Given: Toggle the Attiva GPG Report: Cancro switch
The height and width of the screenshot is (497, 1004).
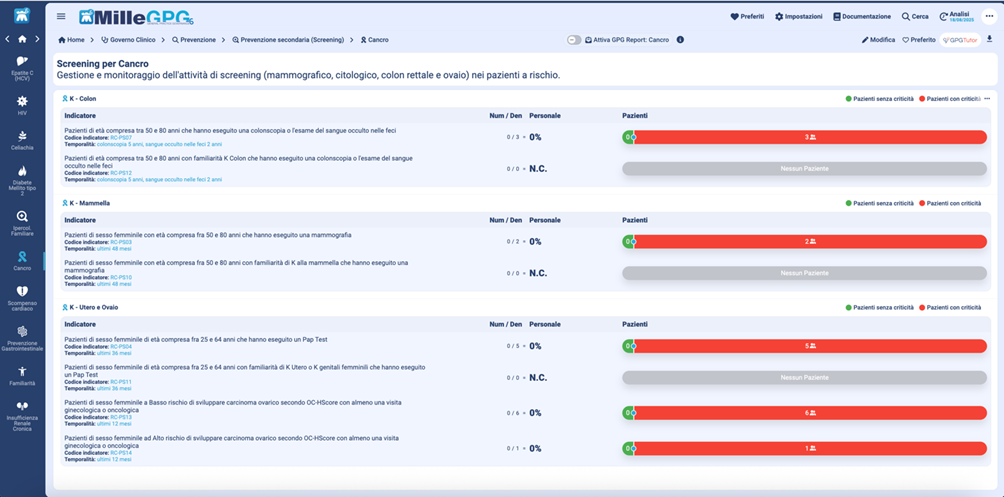Looking at the screenshot, I should click(574, 40).
